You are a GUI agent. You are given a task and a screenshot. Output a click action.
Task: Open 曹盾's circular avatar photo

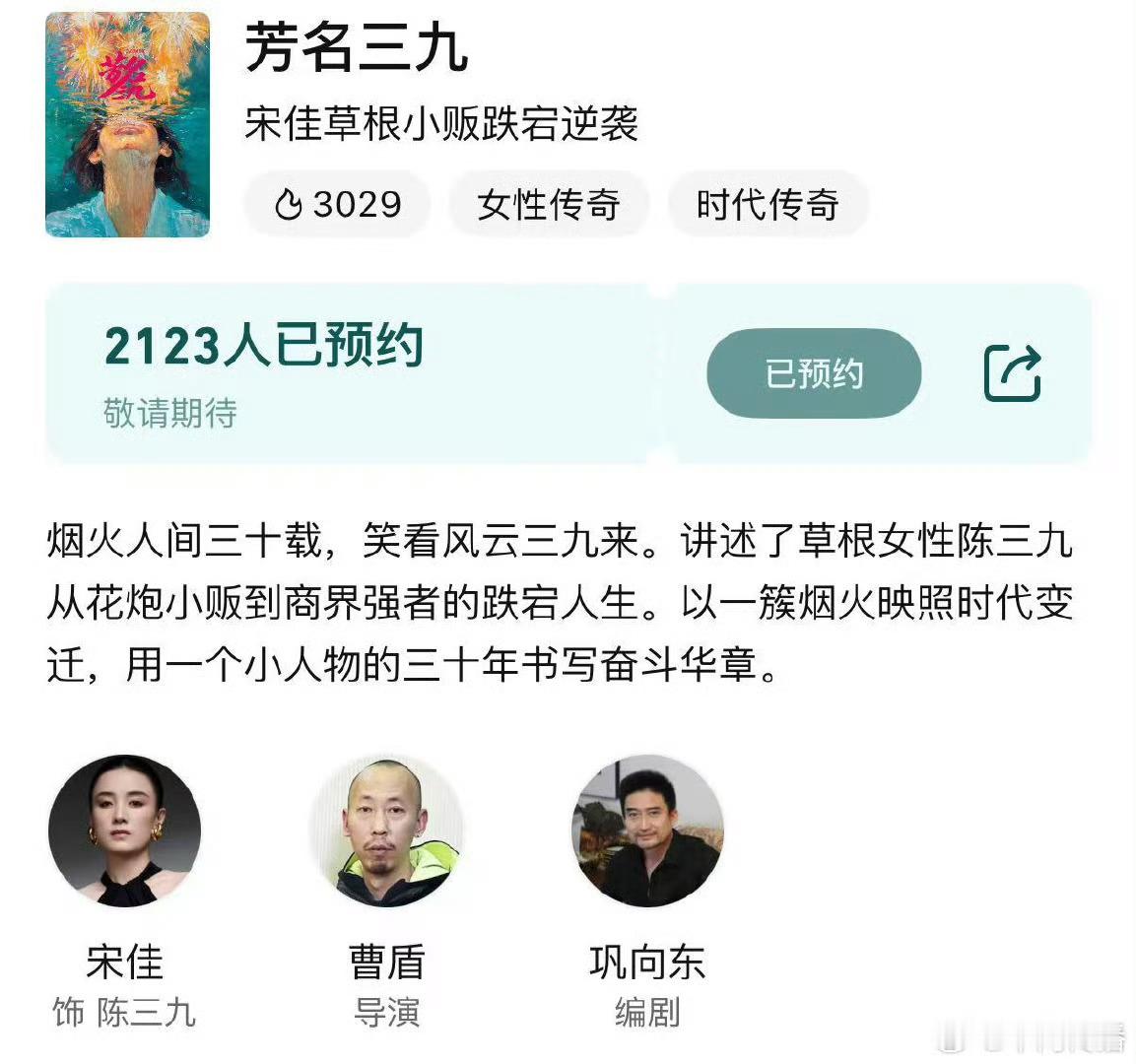pos(386,831)
